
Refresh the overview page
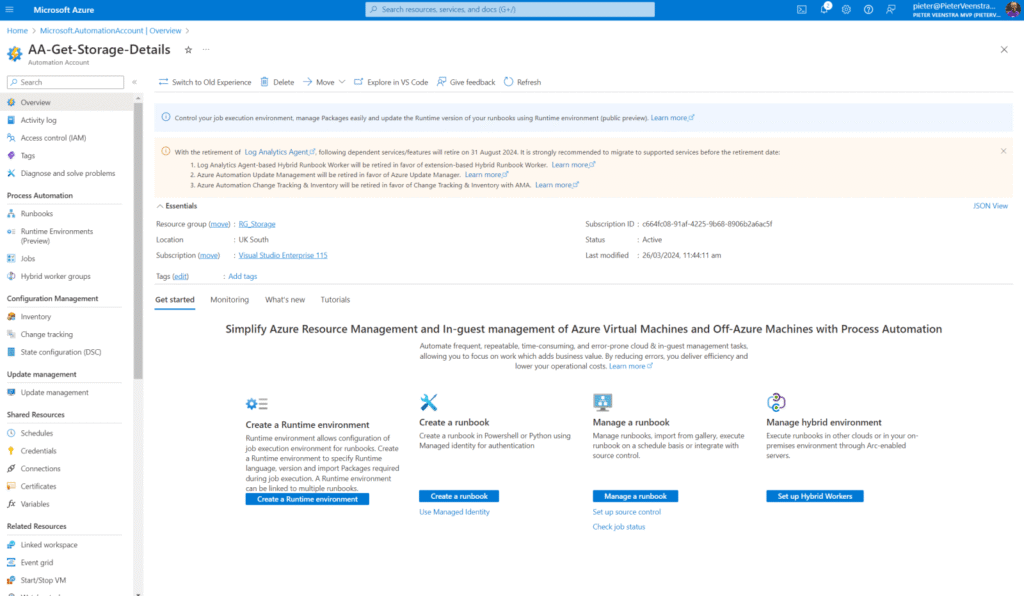pos(522,82)
